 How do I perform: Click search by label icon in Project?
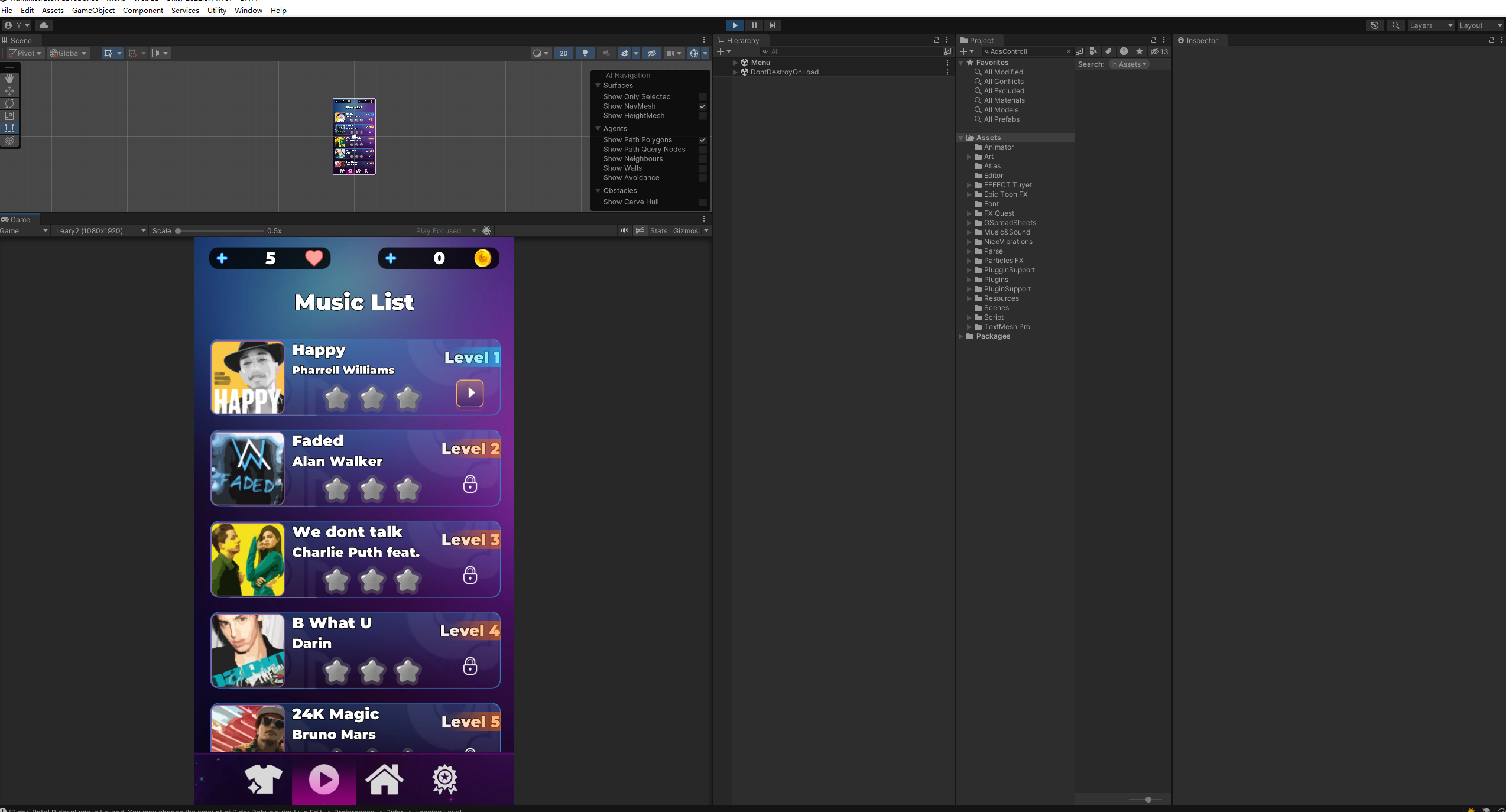click(x=1108, y=51)
